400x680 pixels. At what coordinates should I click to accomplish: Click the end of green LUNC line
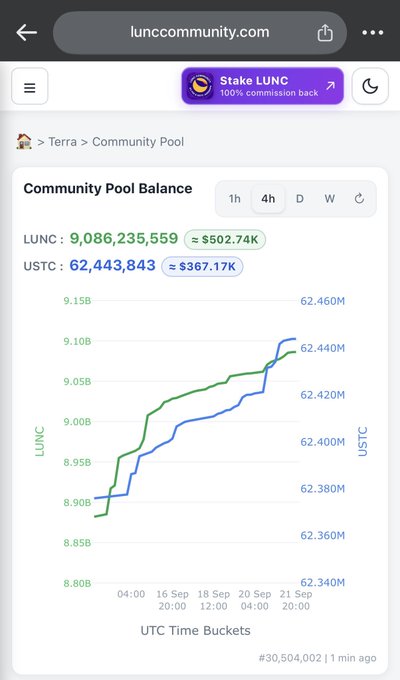pyautogui.click(x=295, y=352)
